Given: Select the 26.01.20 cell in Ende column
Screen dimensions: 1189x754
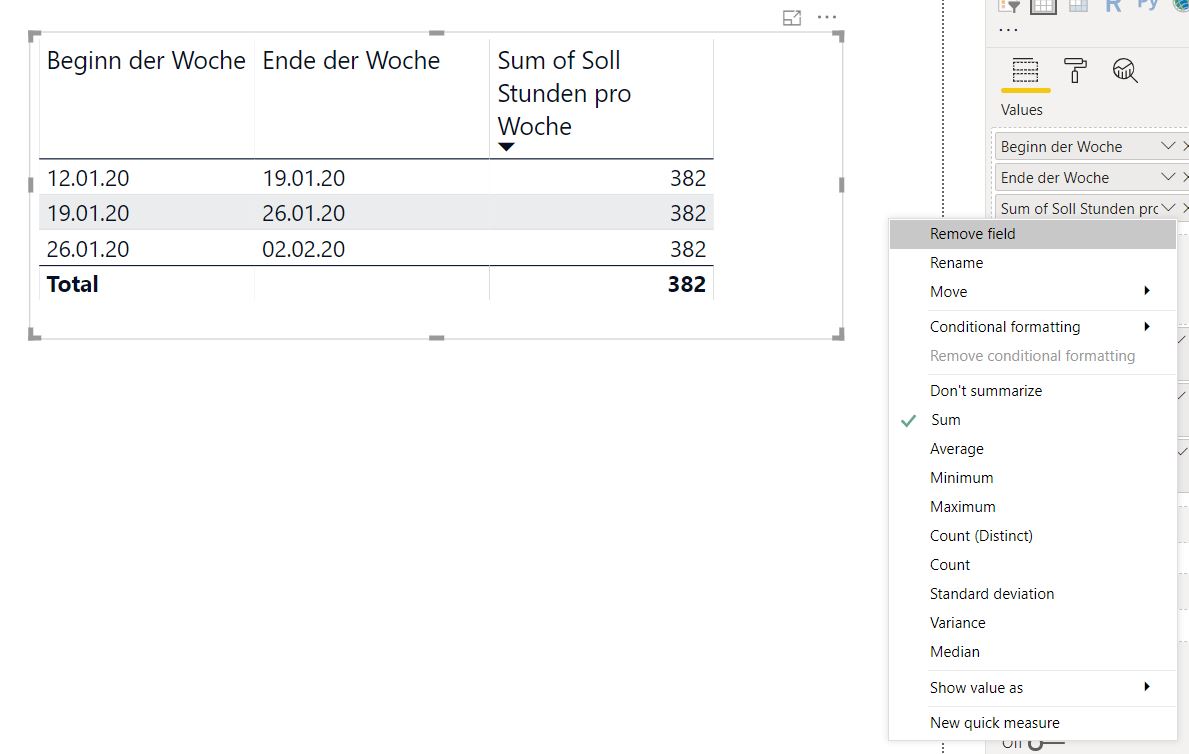Looking at the screenshot, I should coord(303,213).
